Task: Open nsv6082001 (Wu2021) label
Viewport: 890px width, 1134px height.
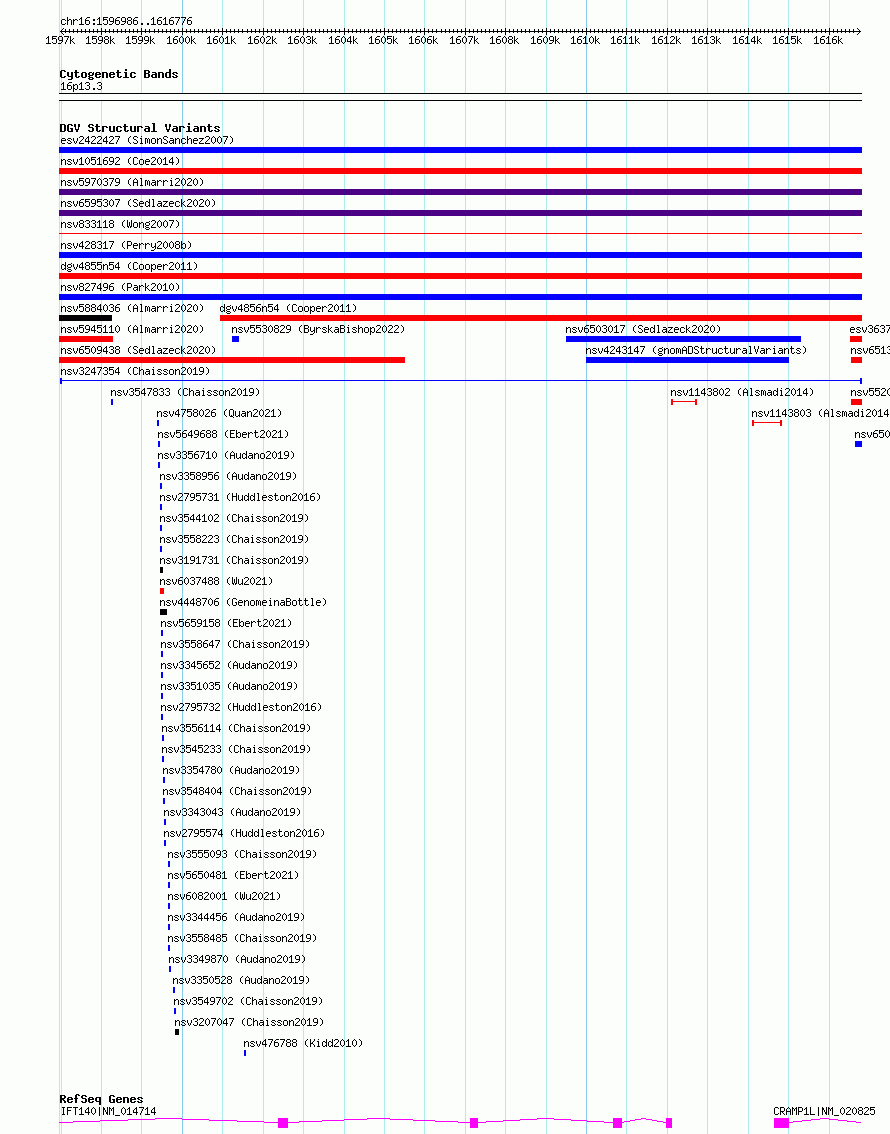Action: [x=224, y=895]
